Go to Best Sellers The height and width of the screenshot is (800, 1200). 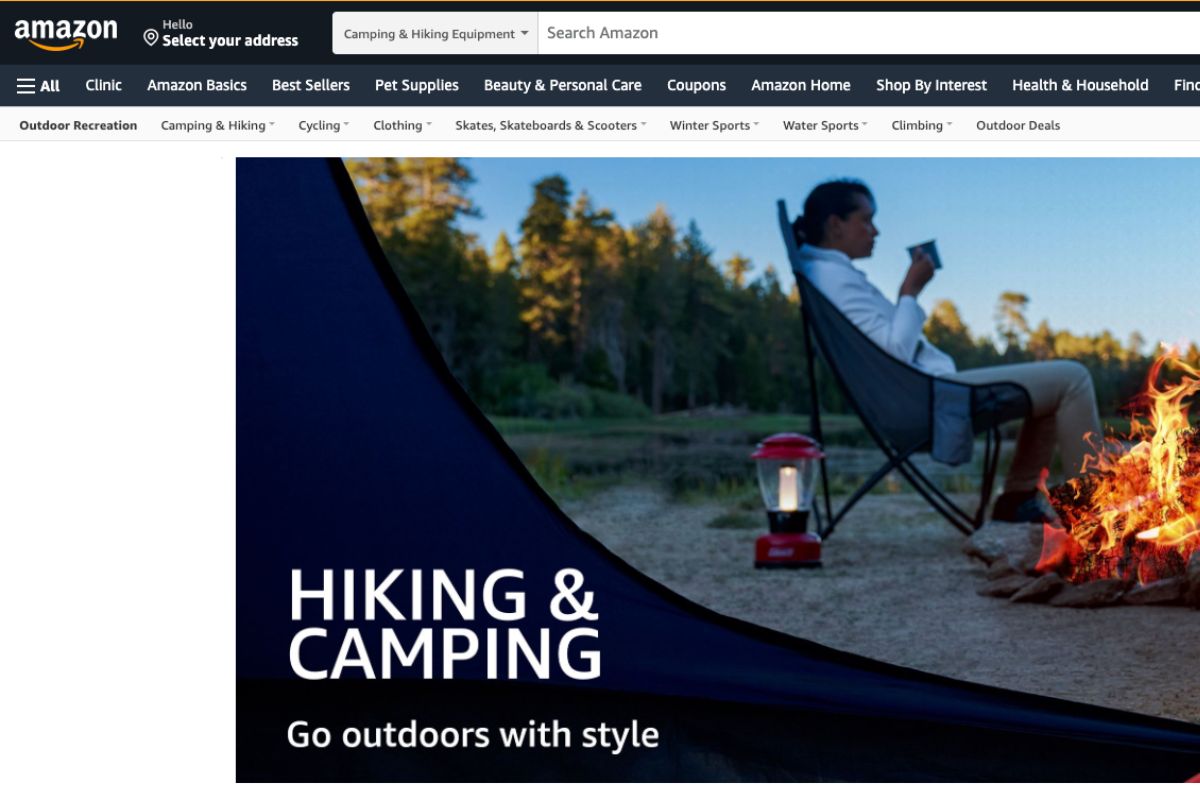(x=311, y=86)
